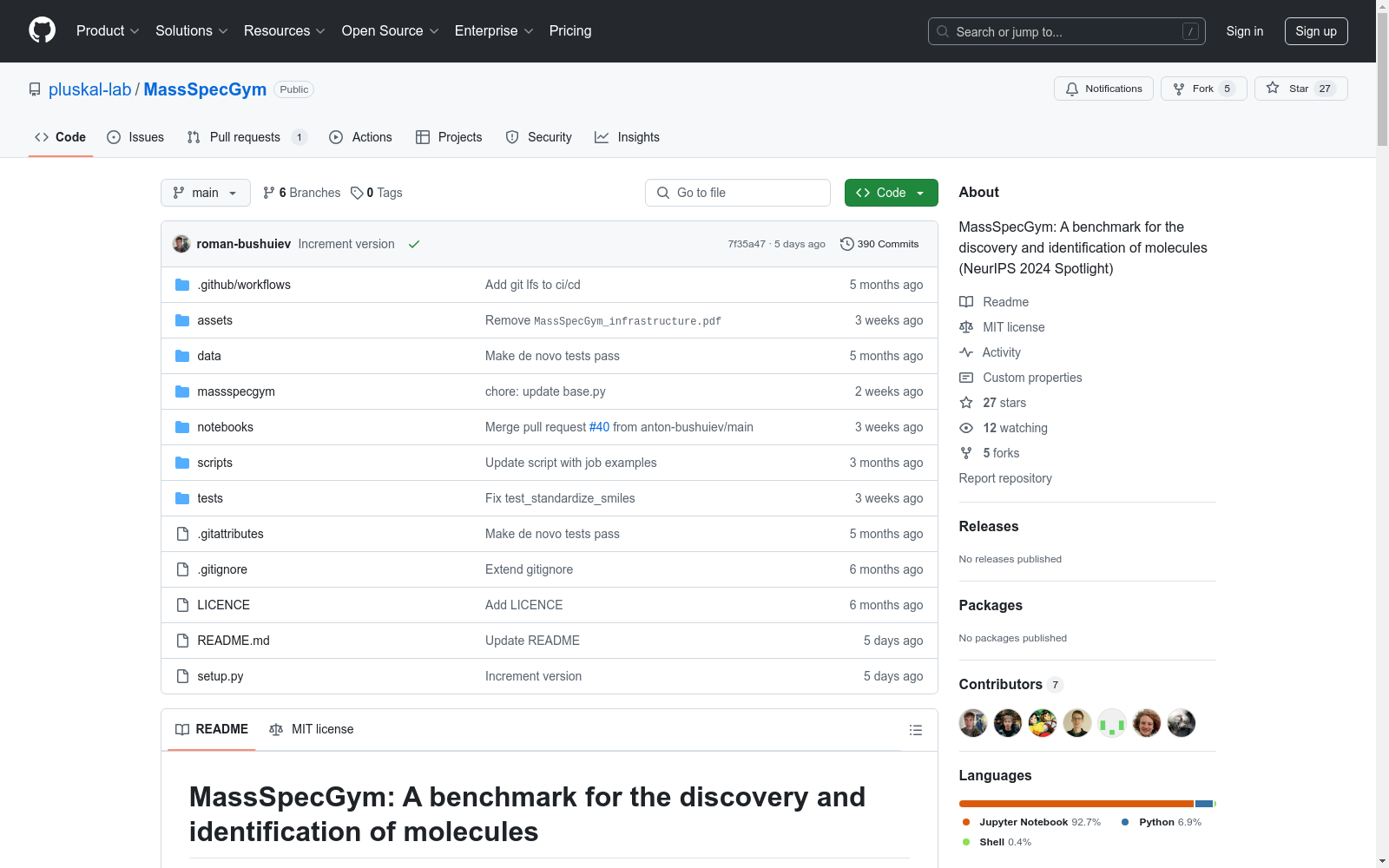Image resolution: width=1389 pixels, height=868 pixels.
Task: Switch to the Insights tab
Action: (627, 137)
